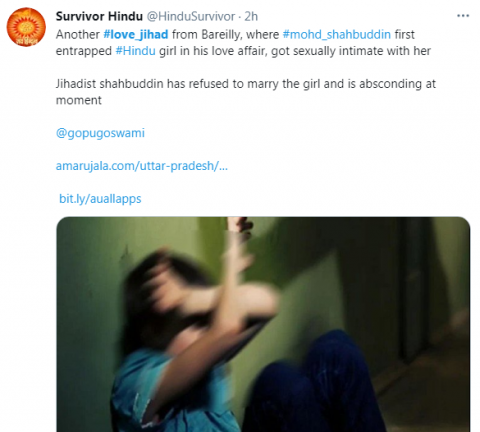Open the attached tweet photo
The width and height of the screenshot is (480, 432).
pos(263,324)
